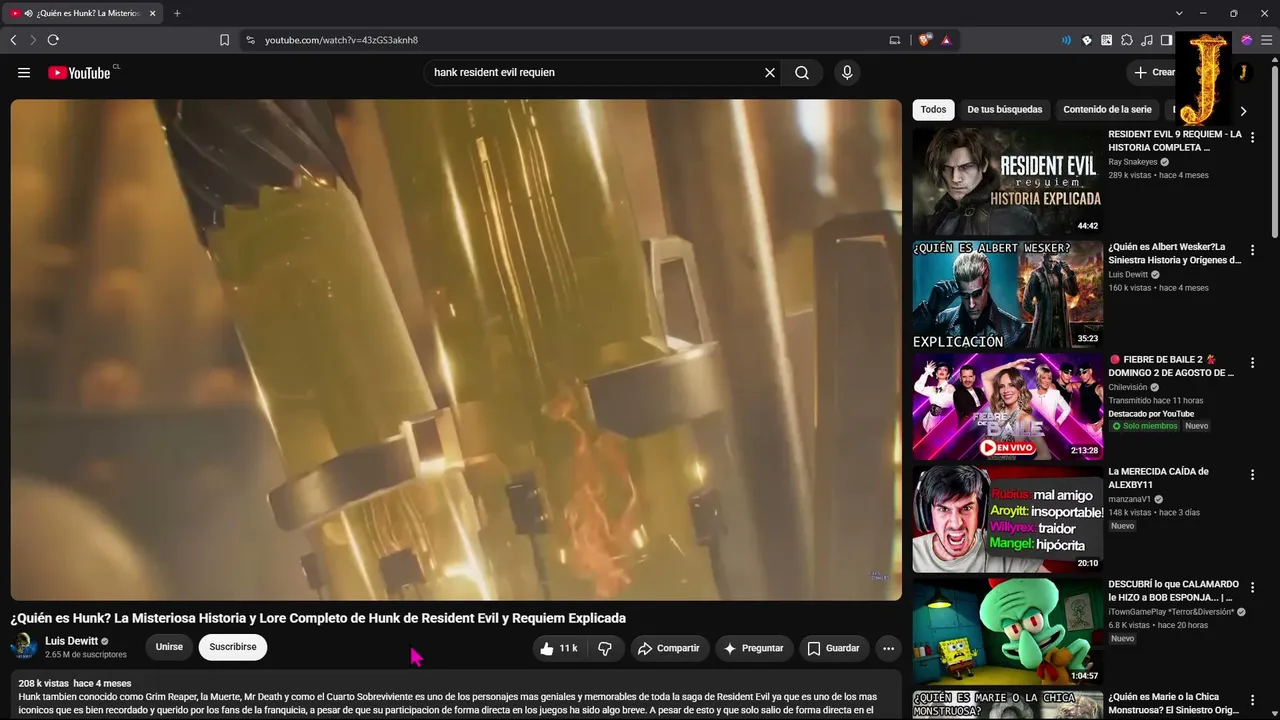Open options for La MERECIDA CAÍDA video
The height and width of the screenshot is (720, 1280).
pos(1252,476)
